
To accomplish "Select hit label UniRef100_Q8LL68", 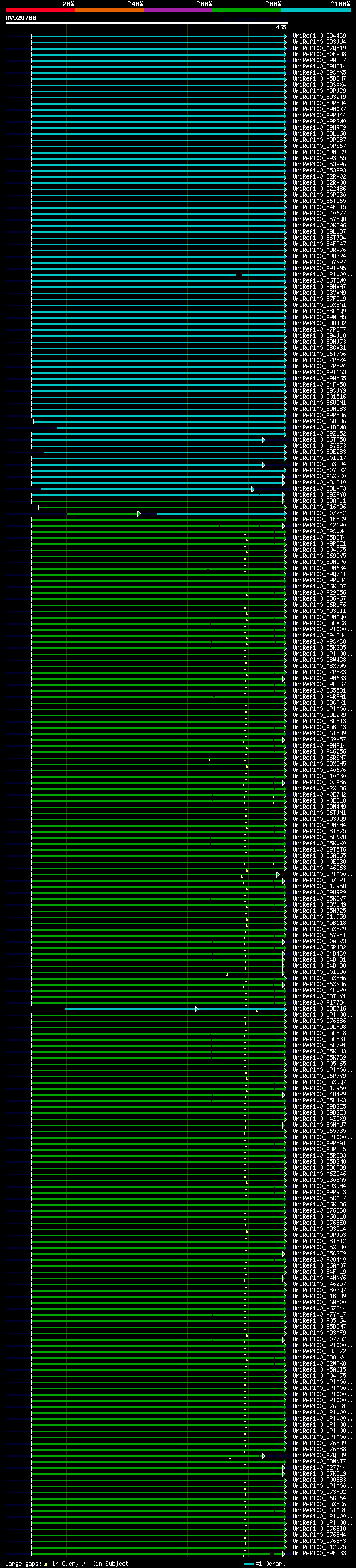I will tap(319, 134).
